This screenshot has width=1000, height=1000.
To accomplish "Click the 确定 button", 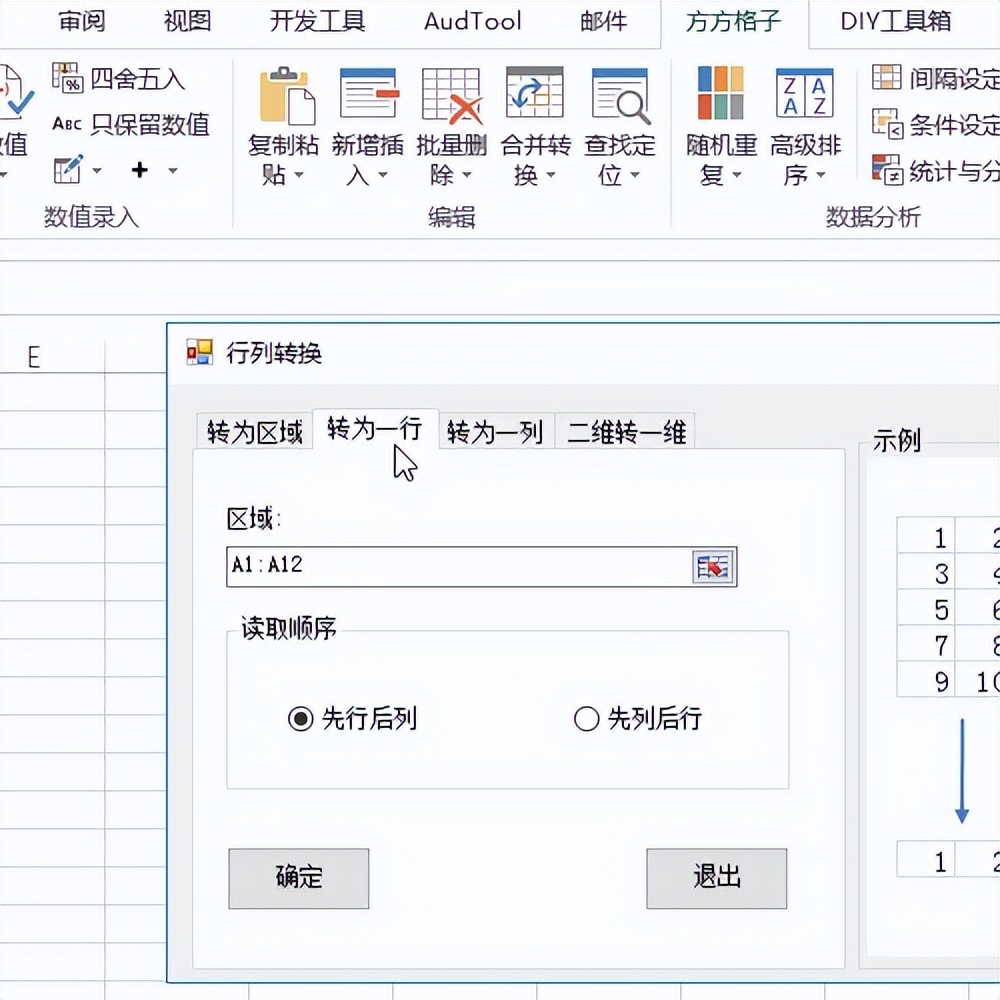I will 298,878.
